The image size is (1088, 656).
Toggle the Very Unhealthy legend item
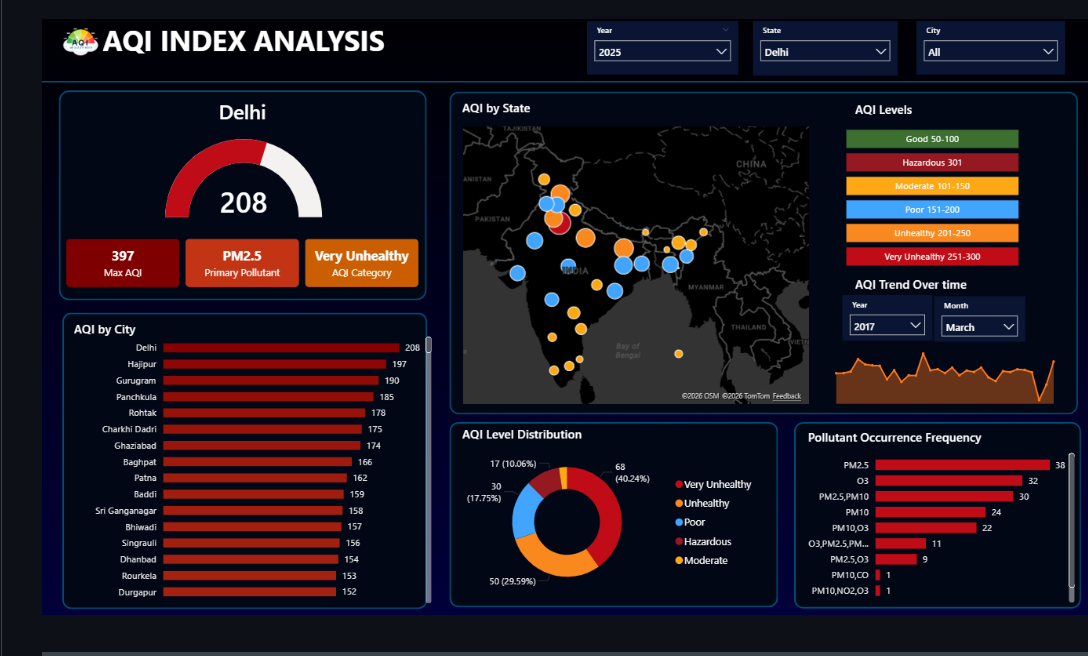click(713, 485)
